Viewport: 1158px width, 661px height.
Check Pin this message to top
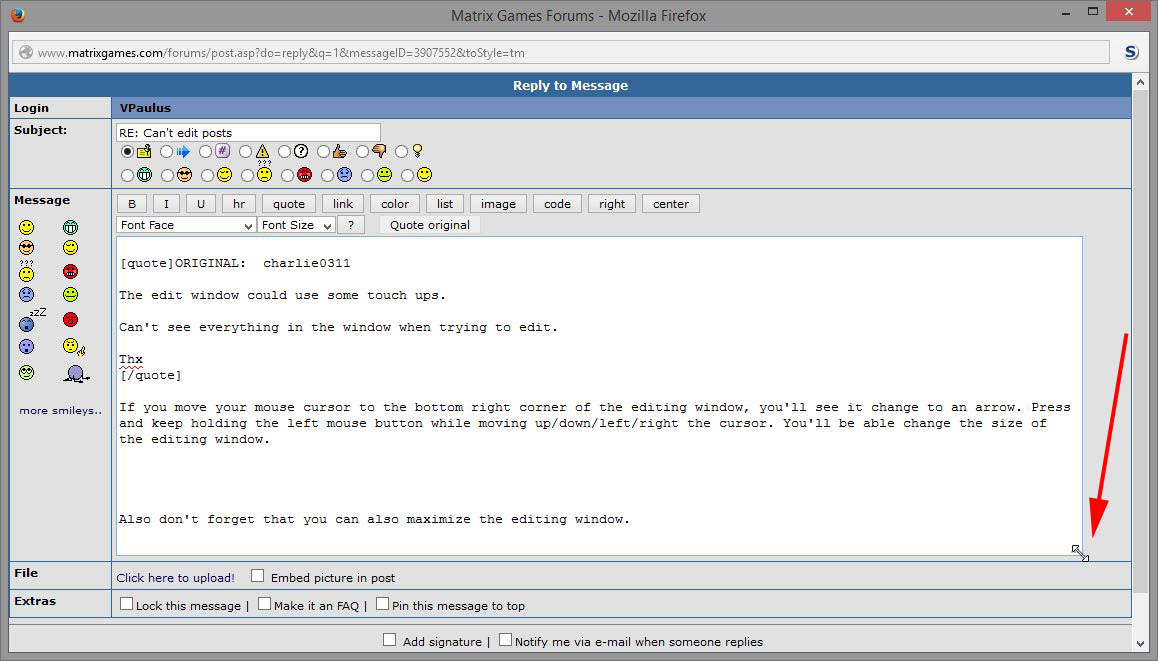(x=382, y=603)
